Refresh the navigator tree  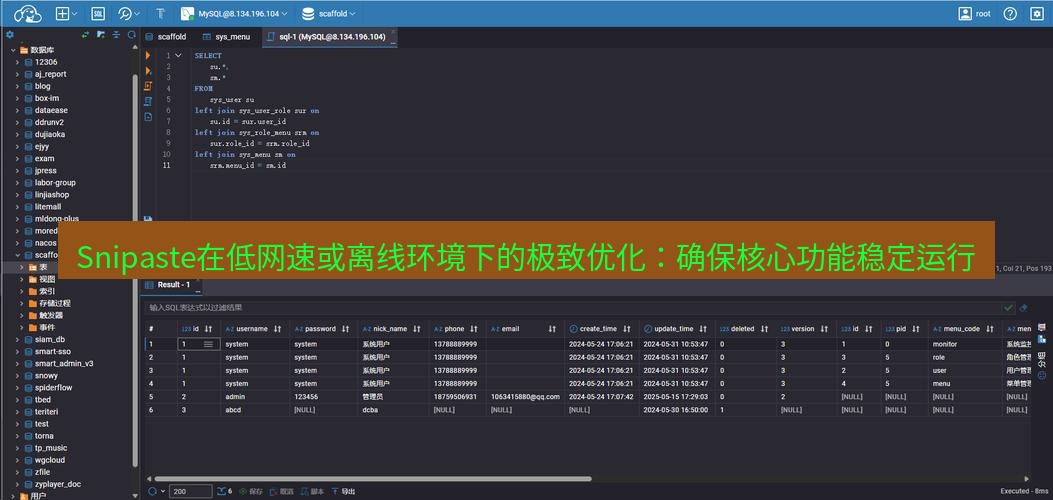click(x=131, y=34)
